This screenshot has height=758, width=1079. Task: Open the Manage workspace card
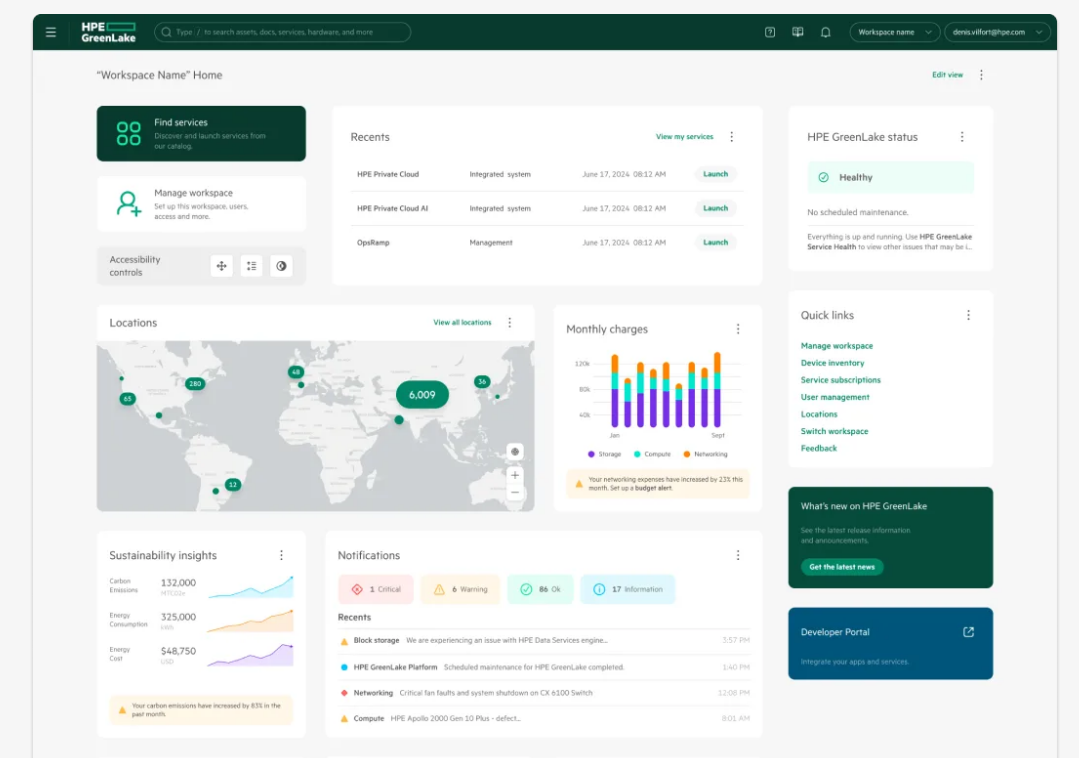[201, 204]
